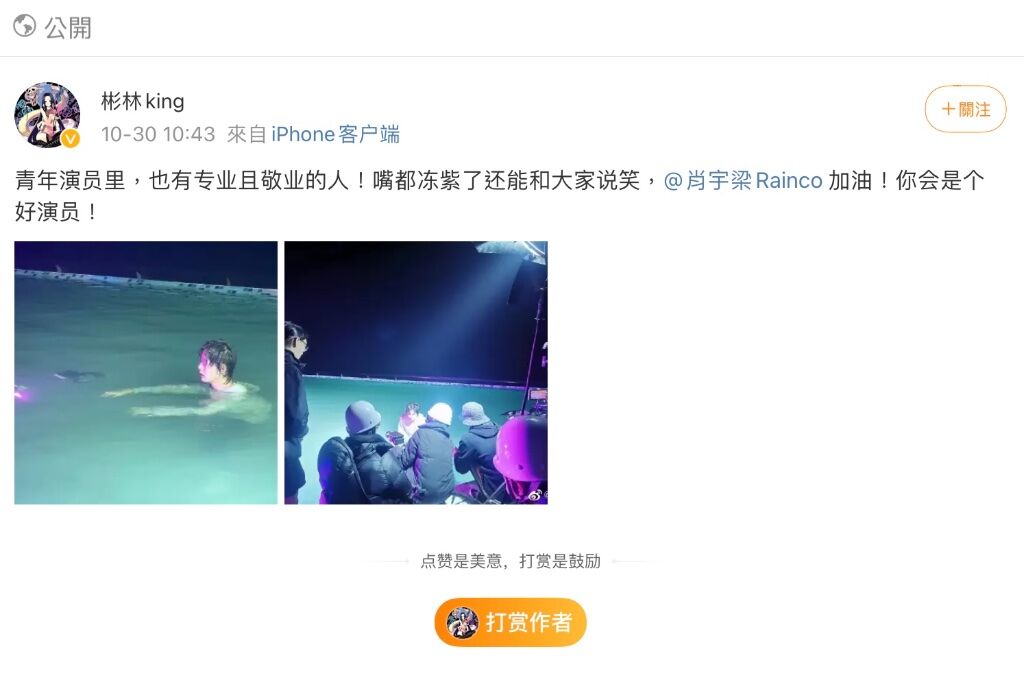Click the Weibo watermark on second photo
This screenshot has height=682, width=1024.
click(537, 496)
